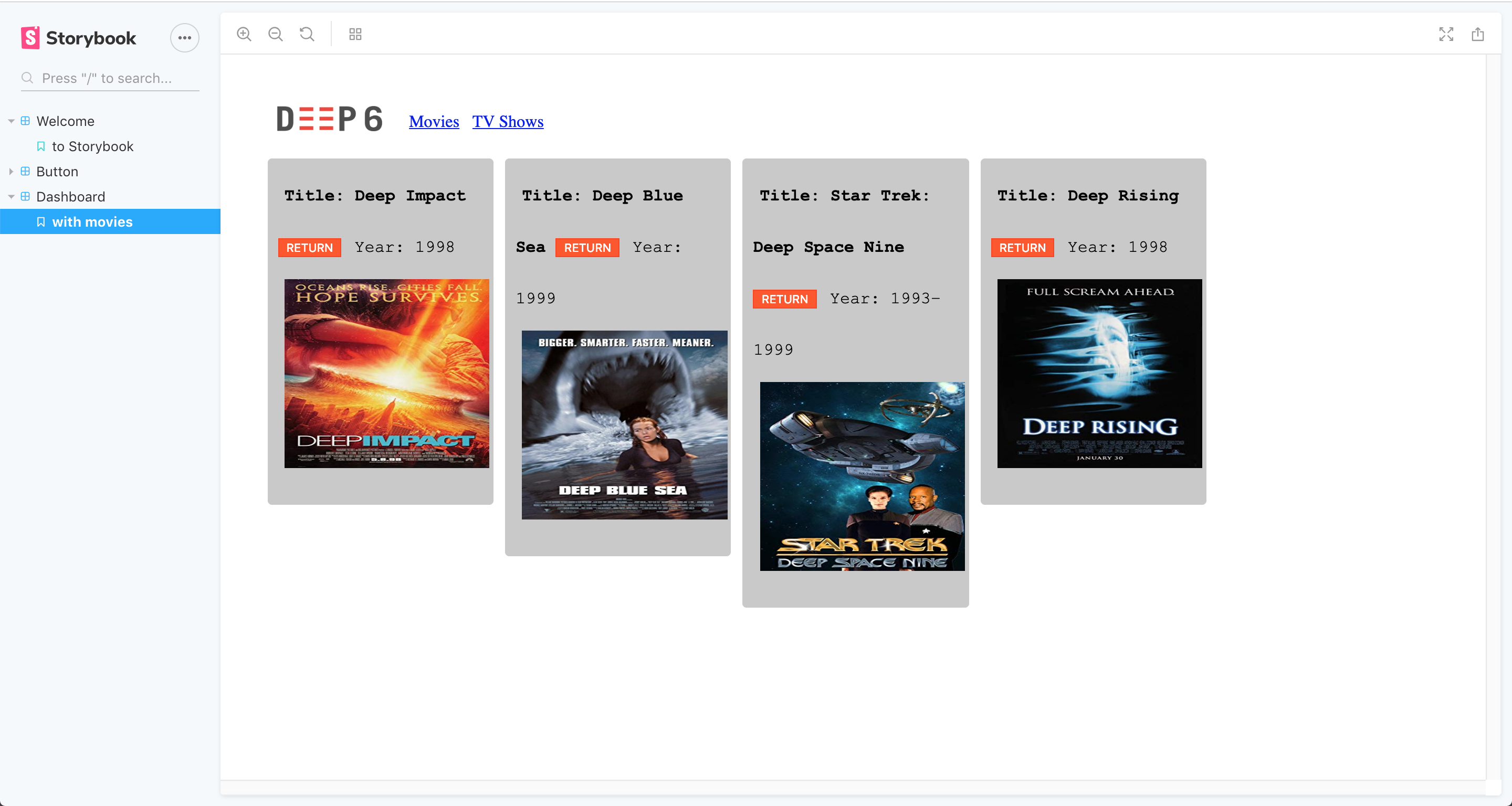Open the Storybook ellipsis options menu
Screen dimensions: 1512x806
click(x=184, y=38)
